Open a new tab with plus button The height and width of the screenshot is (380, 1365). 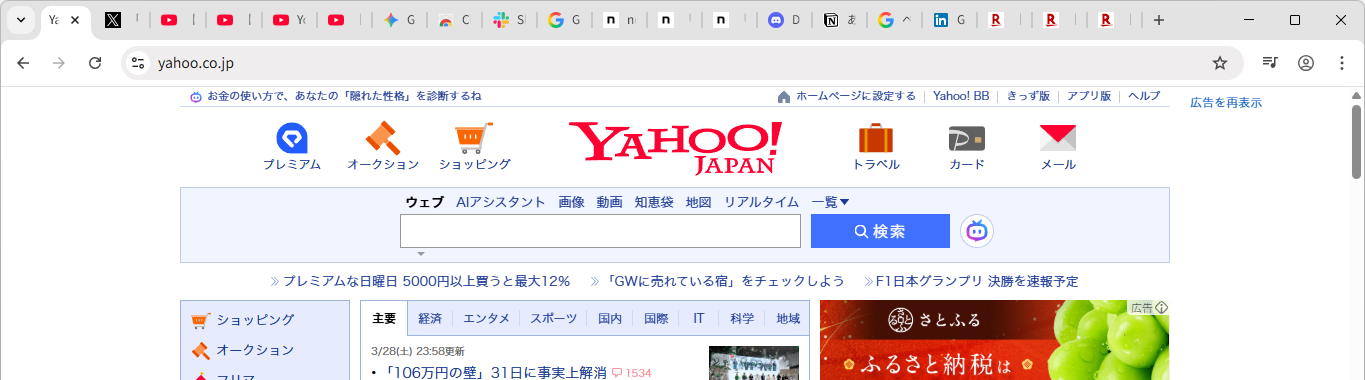pyautogui.click(x=1159, y=20)
